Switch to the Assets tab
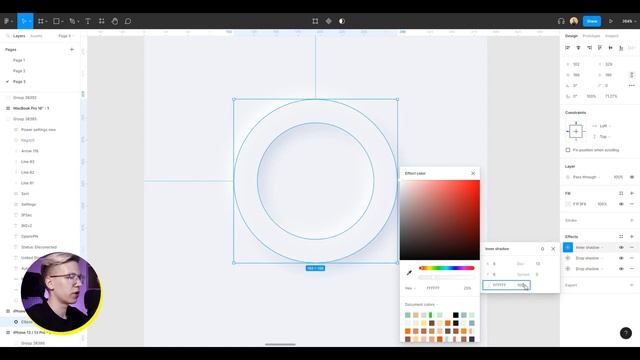 pos(36,36)
